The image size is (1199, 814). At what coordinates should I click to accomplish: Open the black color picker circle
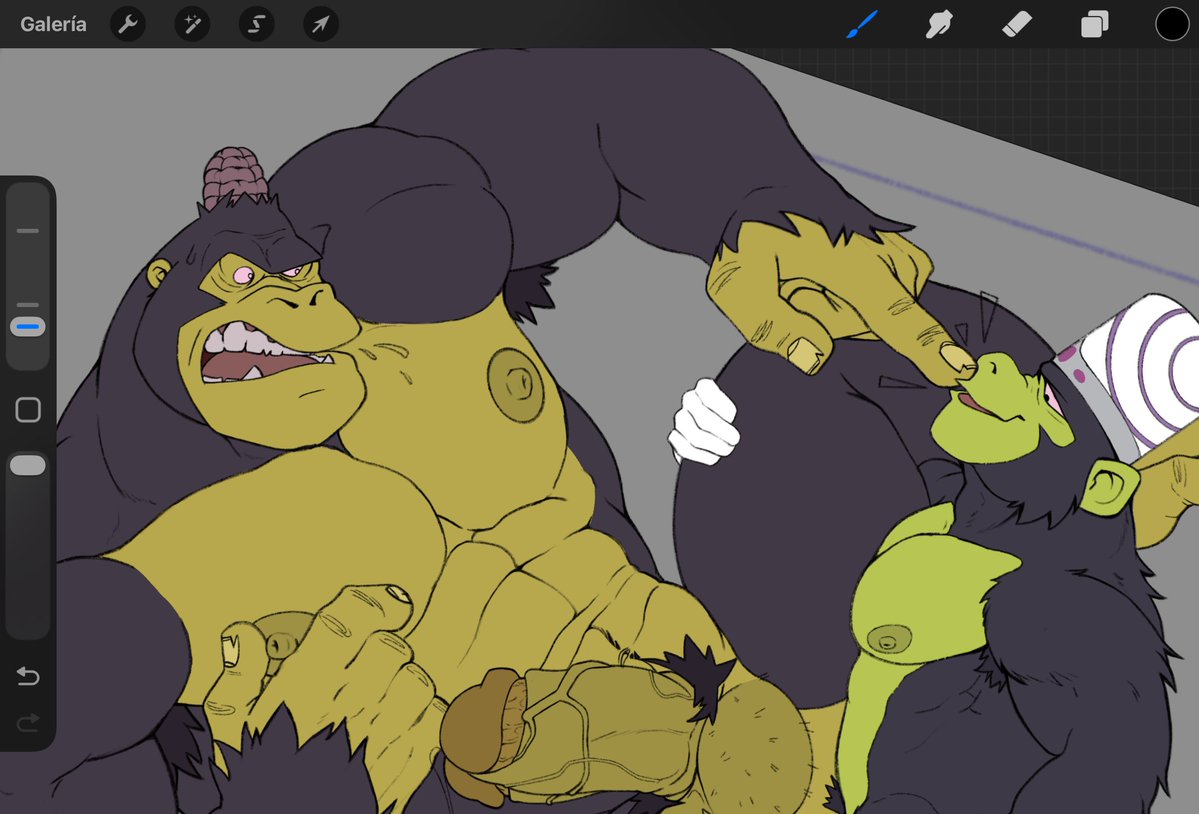point(1171,24)
